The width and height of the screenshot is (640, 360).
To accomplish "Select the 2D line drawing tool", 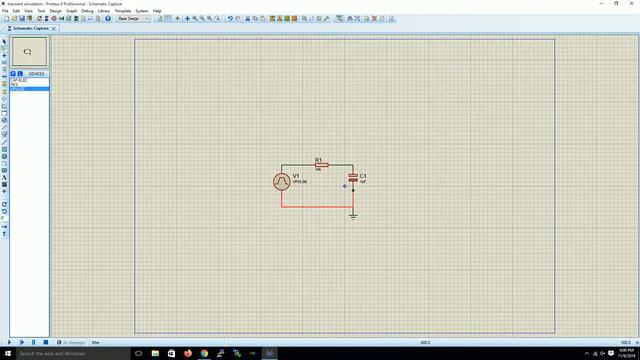I will (x=4, y=142).
